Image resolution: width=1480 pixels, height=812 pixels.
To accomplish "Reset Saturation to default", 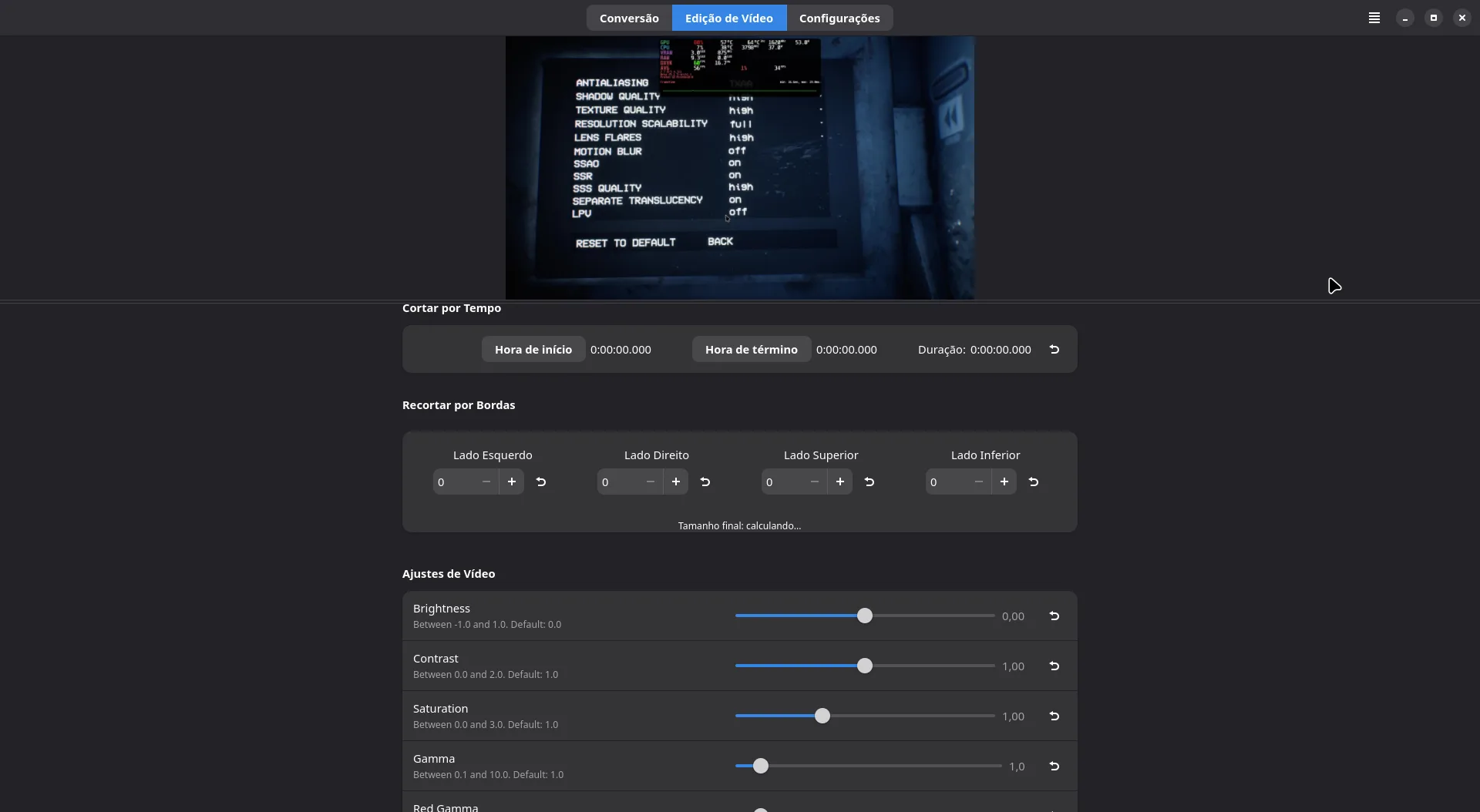I will tap(1054, 716).
